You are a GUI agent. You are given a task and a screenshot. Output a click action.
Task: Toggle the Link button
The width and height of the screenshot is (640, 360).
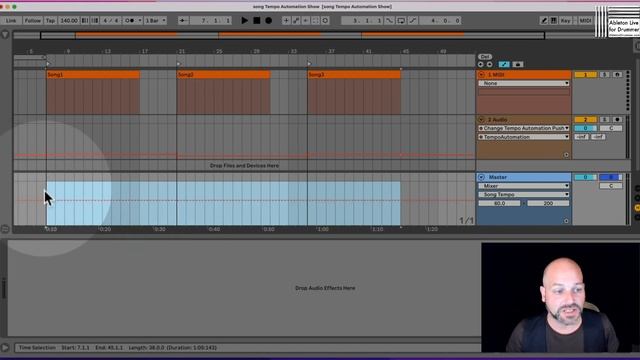11,20
